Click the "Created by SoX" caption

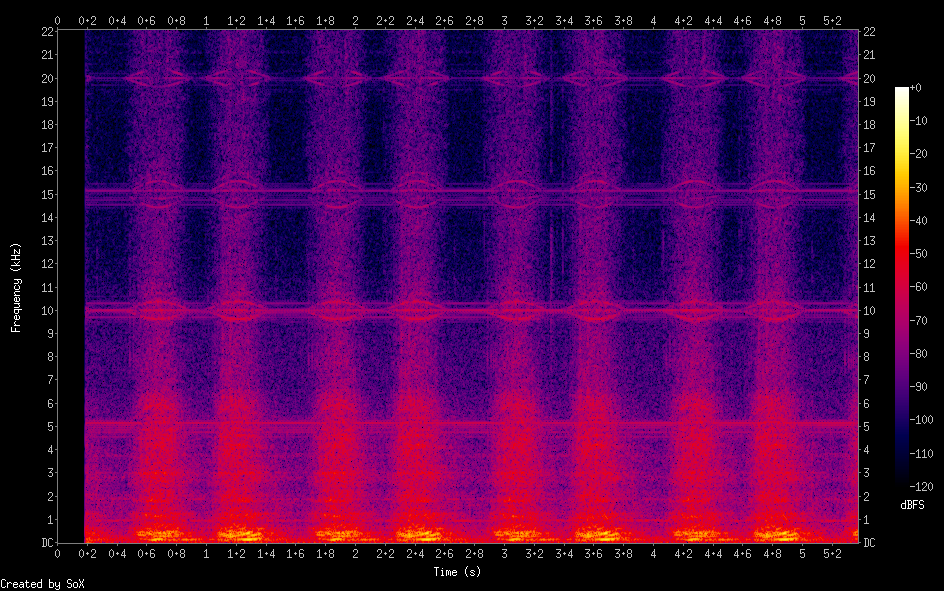[42, 584]
